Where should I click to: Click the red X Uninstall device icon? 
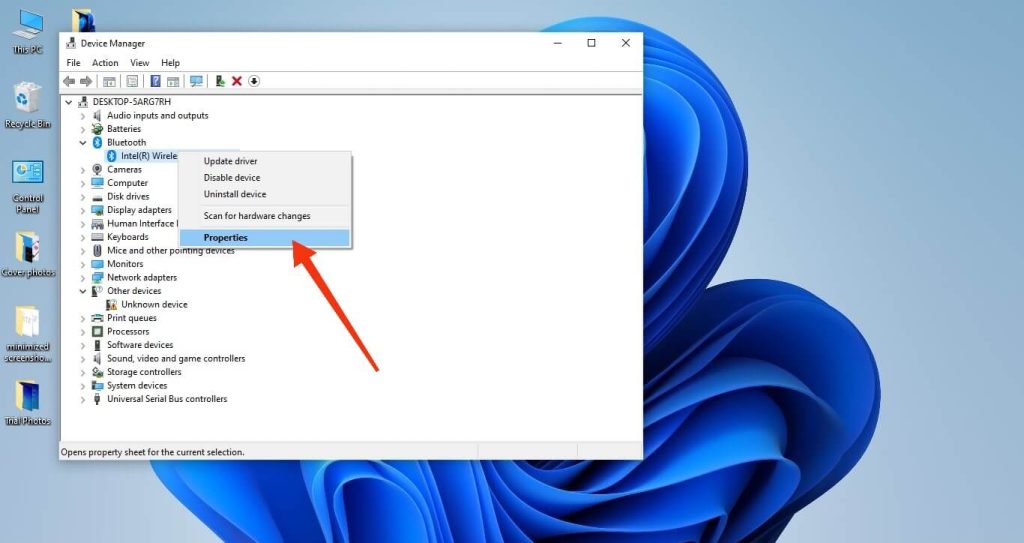[236, 81]
